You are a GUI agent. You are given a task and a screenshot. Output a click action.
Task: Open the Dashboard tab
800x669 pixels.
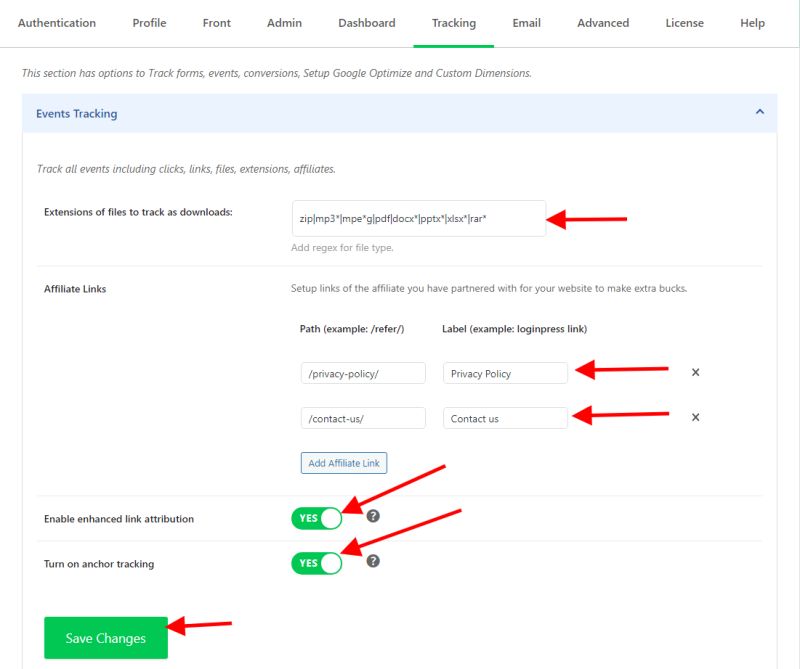click(x=366, y=22)
